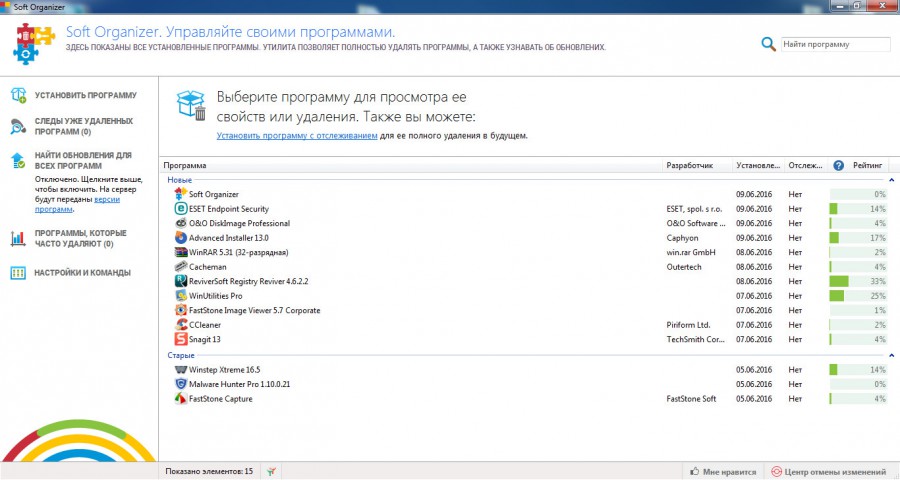Image resolution: width=900 pixels, height=480 pixels.
Task: Click the 'Найти программу' search field
Action: (834, 44)
